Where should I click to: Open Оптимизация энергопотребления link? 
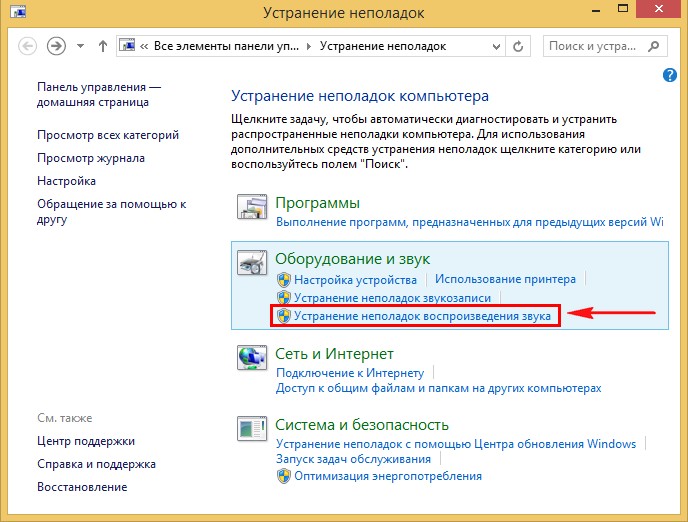pyautogui.click(x=388, y=476)
